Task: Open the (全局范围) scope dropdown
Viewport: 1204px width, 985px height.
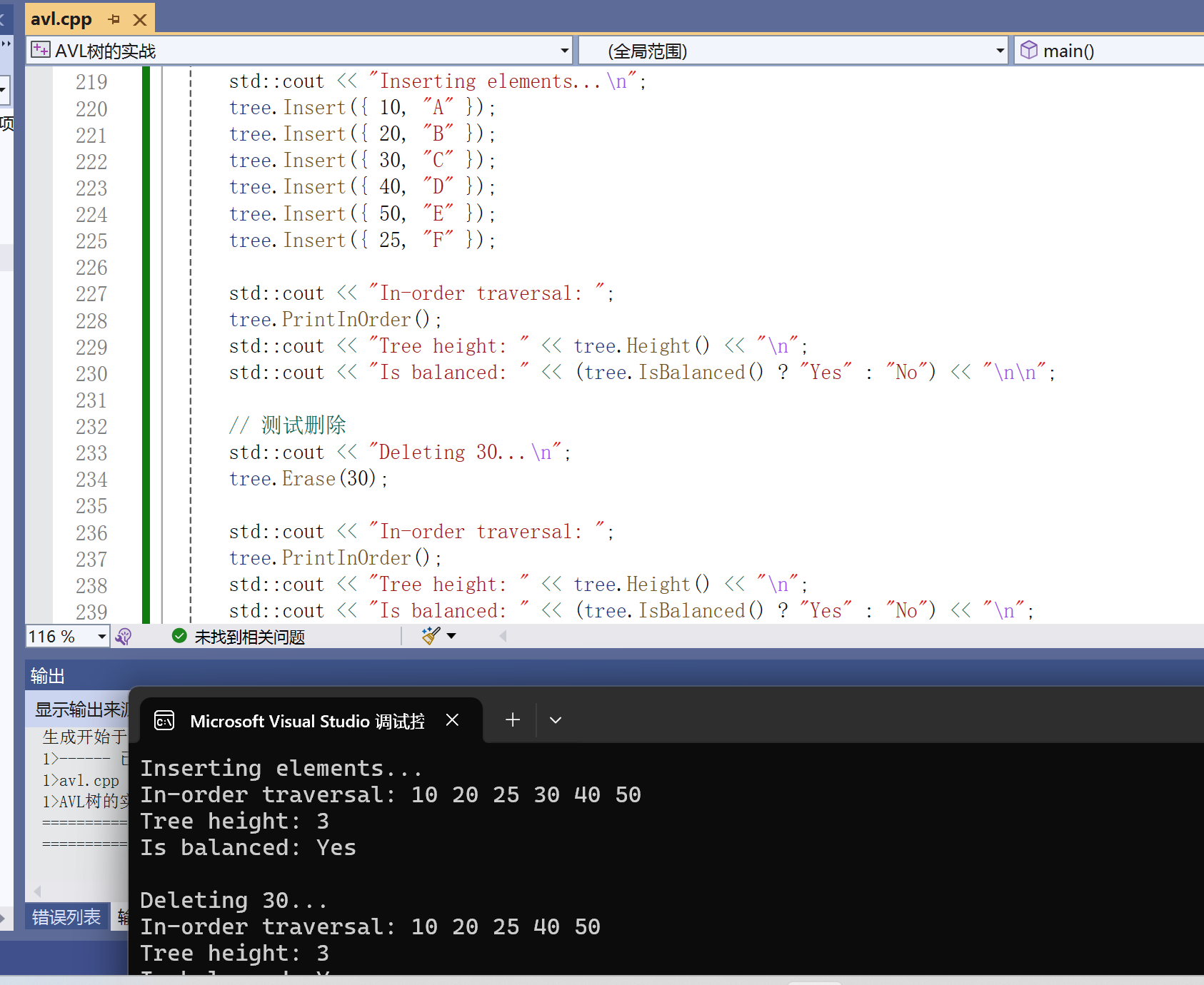Action: (x=1000, y=51)
